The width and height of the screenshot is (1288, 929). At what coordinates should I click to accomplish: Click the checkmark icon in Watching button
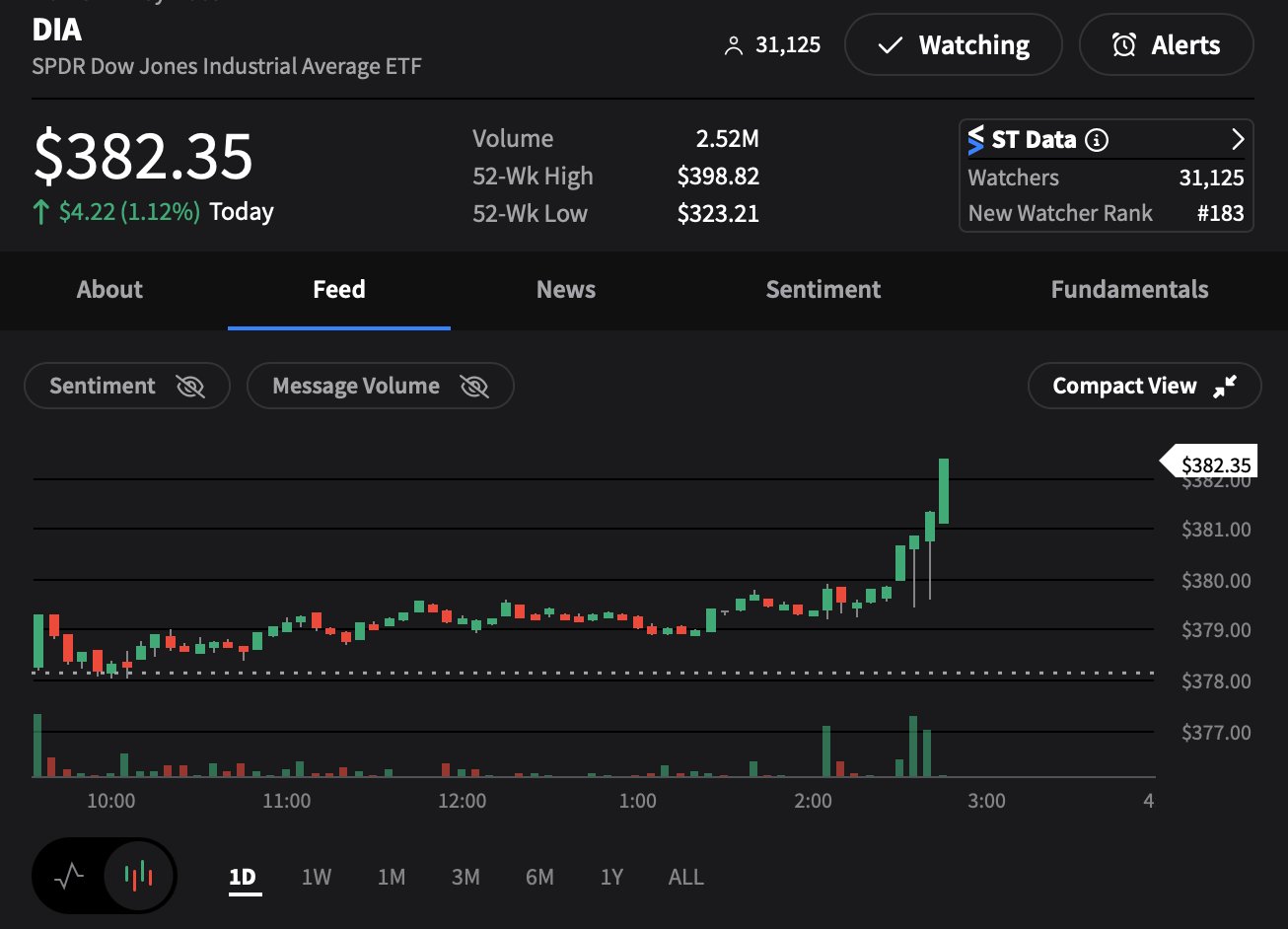coord(892,44)
